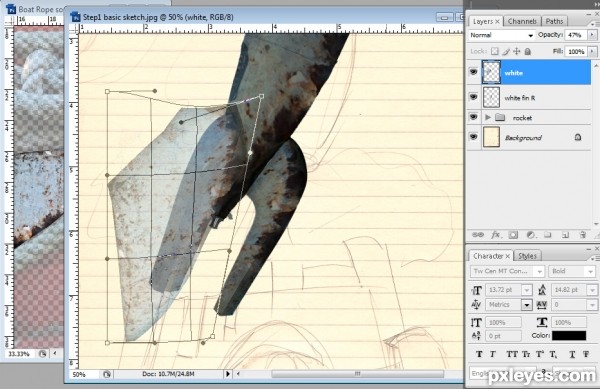Hide the Background layer
Image resolution: width=600 pixels, height=389 pixels.
[x=473, y=137]
